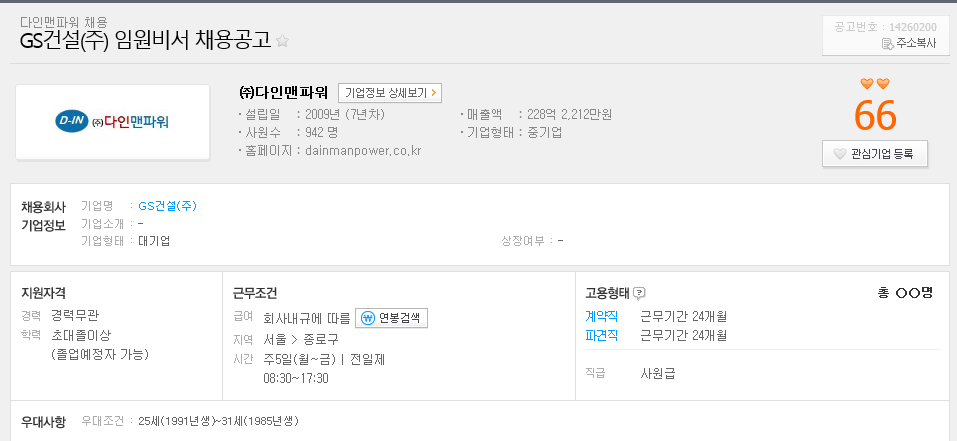Screen dimensions: 957x441
Task: Click the 다인맨파워 채용 breadcrumb text
Action: pyautogui.click(x=63, y=23)
